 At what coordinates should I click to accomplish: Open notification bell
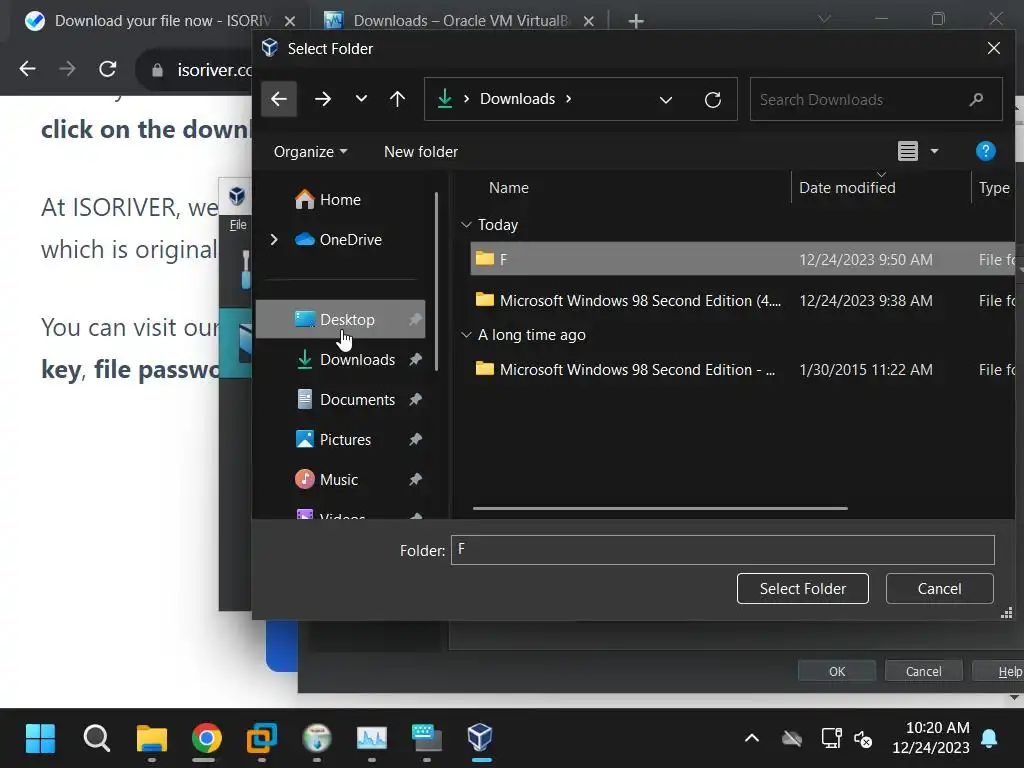click(989, 739)
